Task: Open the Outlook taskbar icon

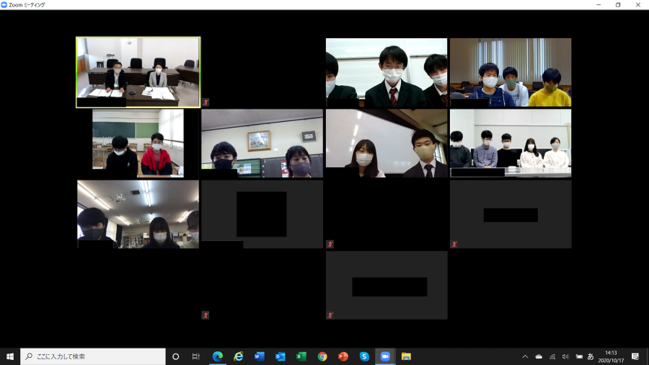Action: coord(280,356)
